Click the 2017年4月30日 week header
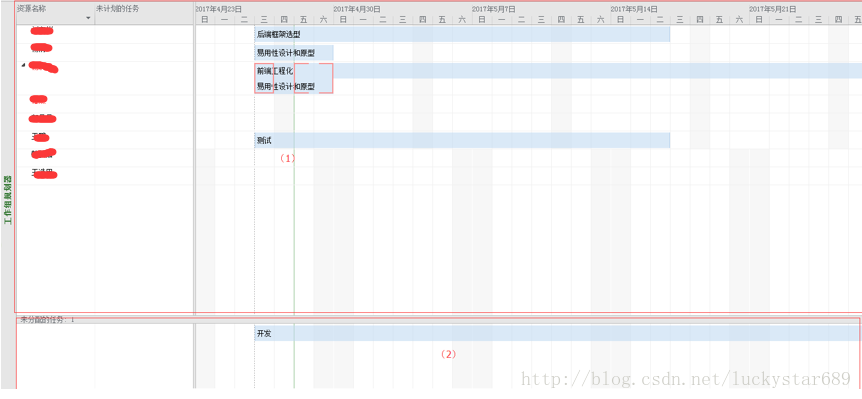The height and width of the screenshot is (399, 862). pyautogui.click(x=357, y=9)
